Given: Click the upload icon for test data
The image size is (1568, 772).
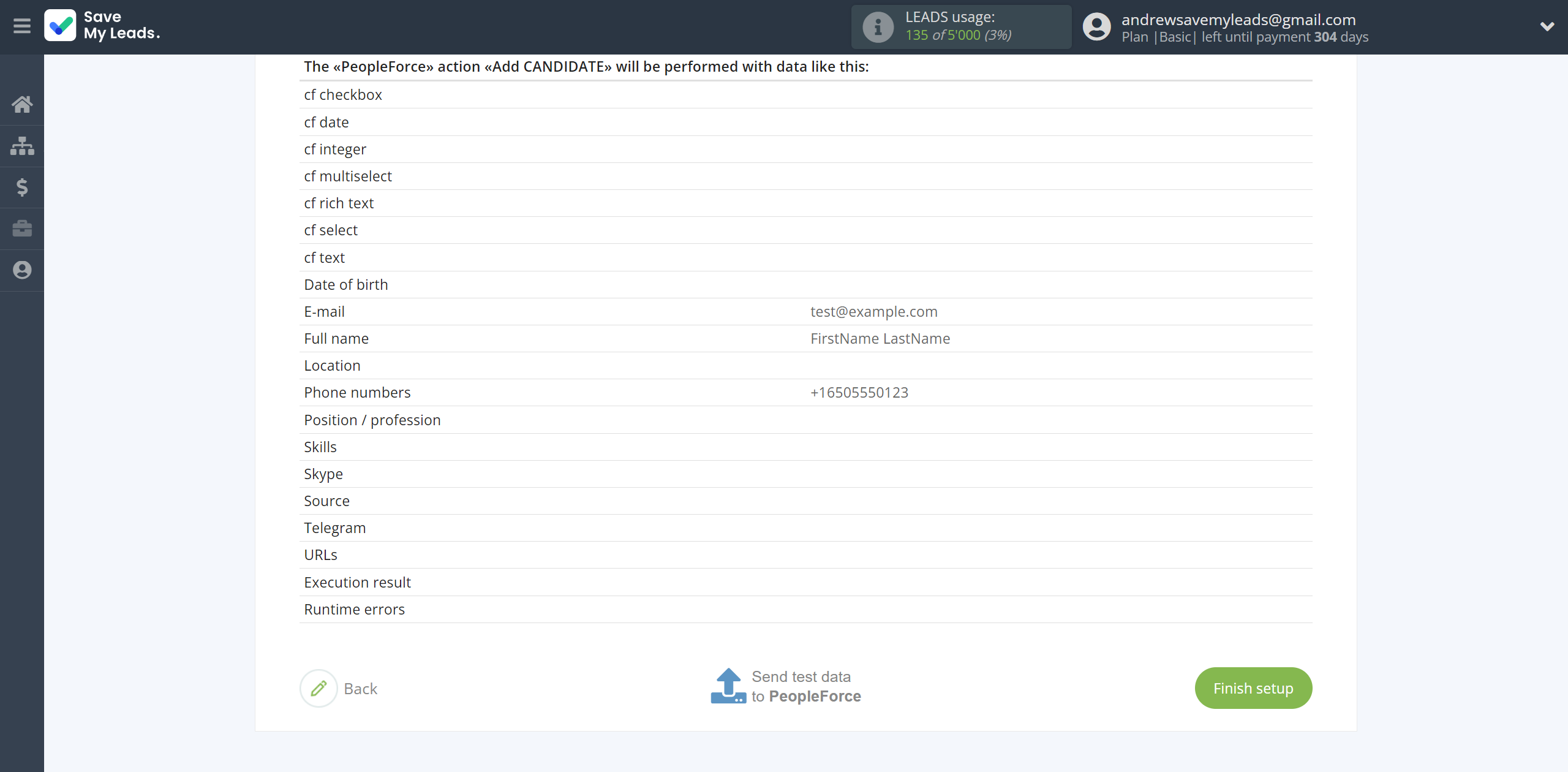Looking at the screenshot, I should (x=728, y=686).
